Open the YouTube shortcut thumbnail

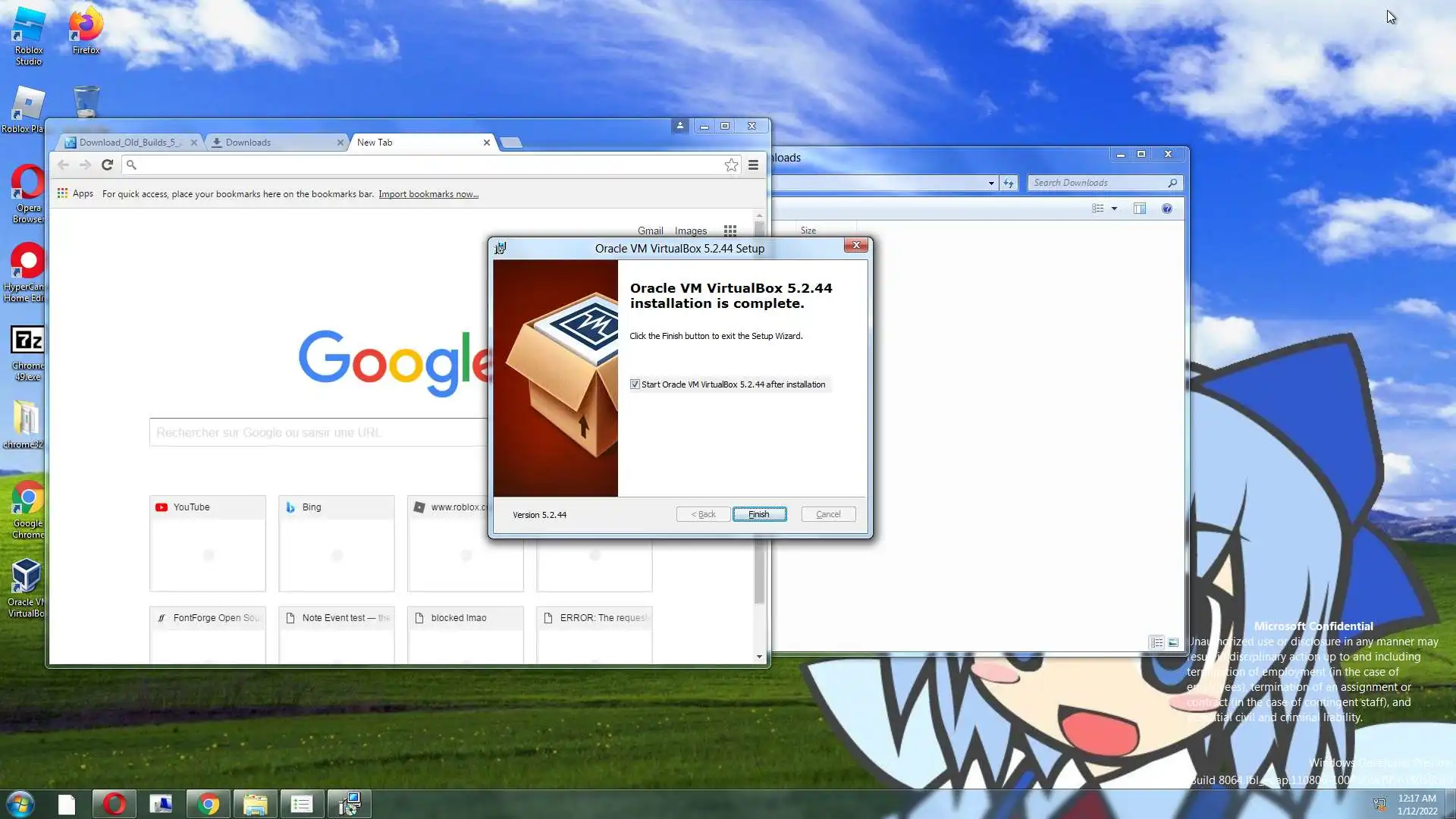tap(208, 544)
